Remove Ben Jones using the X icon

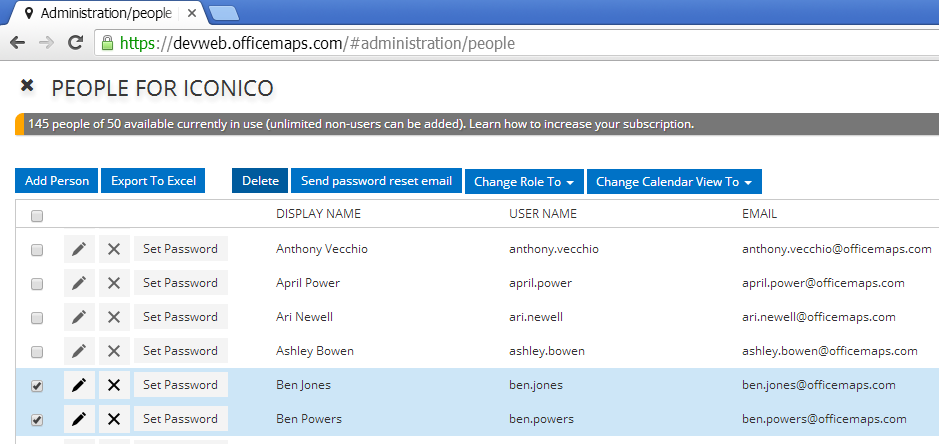(x=114, y=385)
